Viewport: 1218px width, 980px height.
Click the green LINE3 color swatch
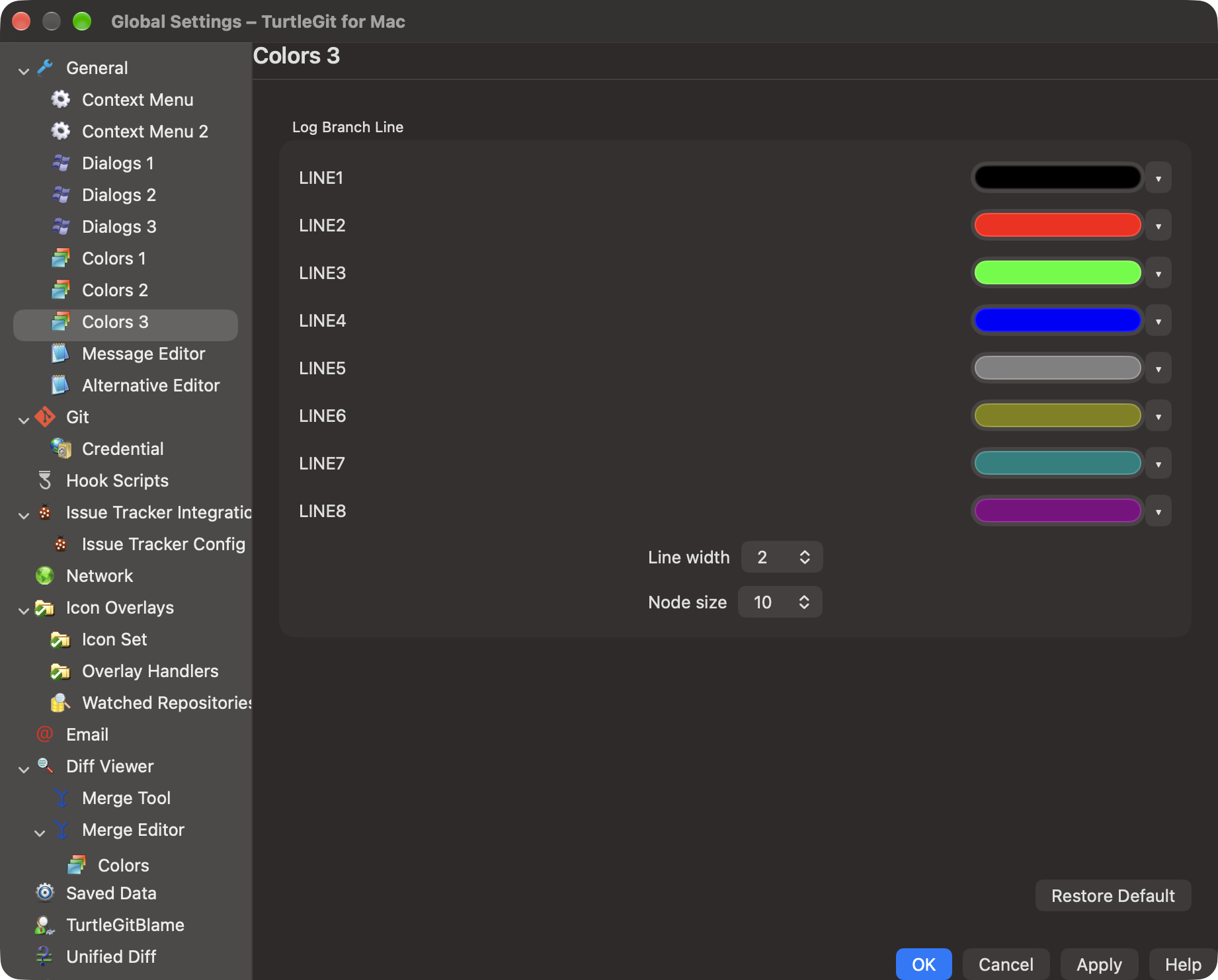pyautogui.click(x=1057, y=272)
